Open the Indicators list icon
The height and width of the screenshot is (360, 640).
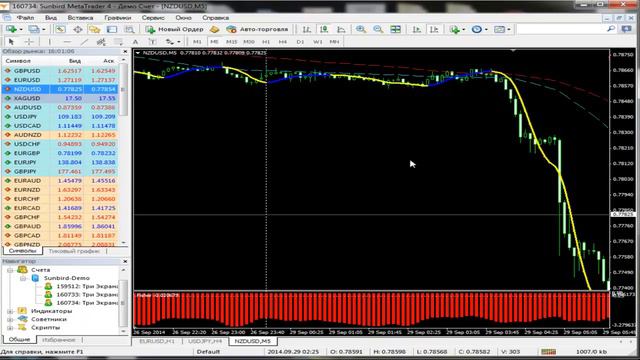coord(454,29)
